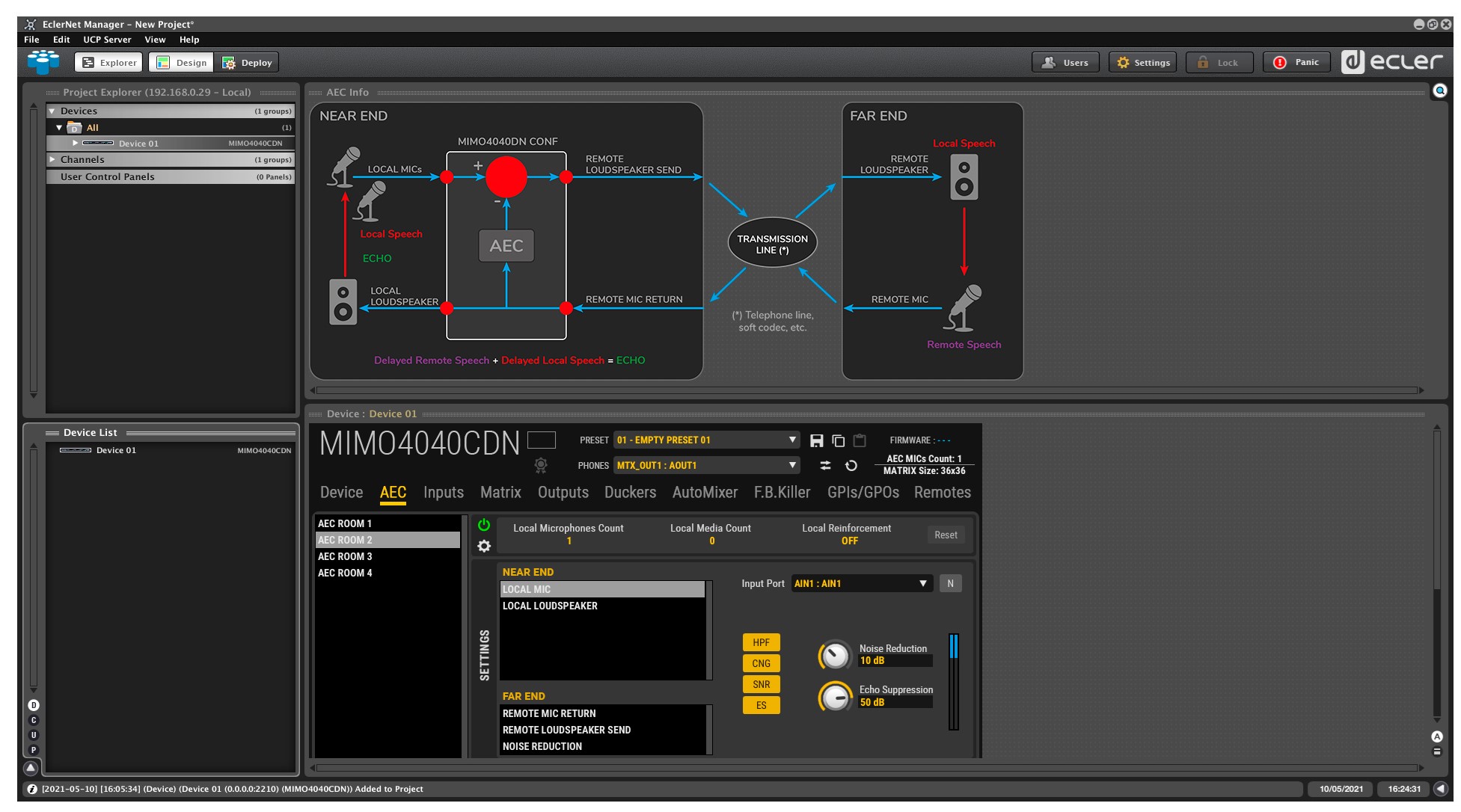Click the circular reload icon beside PHONES
This screenshot has width=1461, height=812.
(x=851, y=465)
